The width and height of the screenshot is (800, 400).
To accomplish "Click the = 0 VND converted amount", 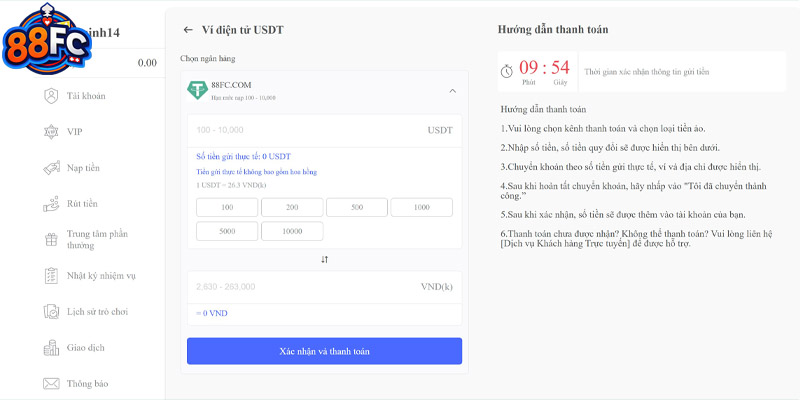I will click(212, 313).
